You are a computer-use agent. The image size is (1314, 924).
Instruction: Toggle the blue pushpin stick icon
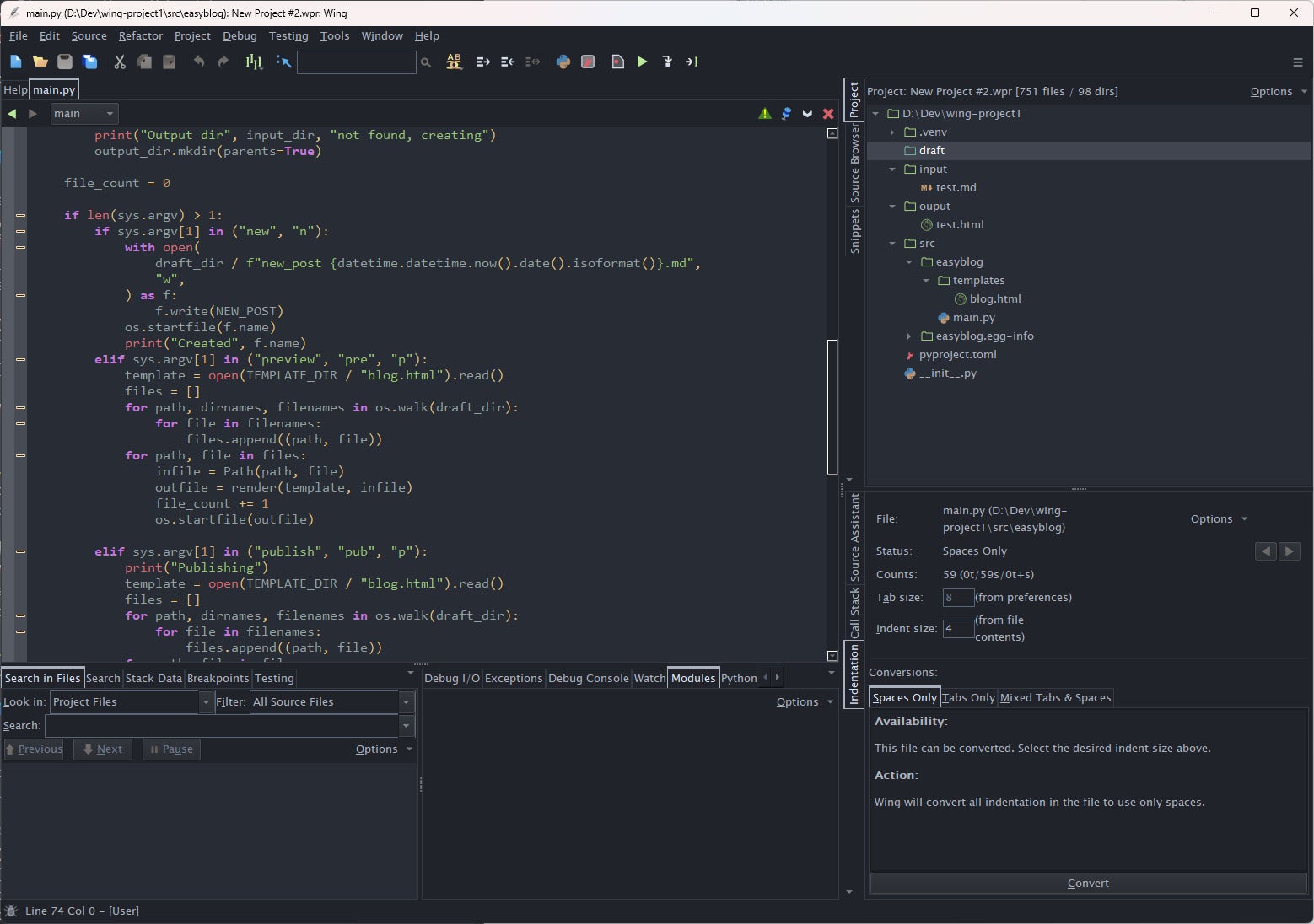click(x=786, y=114)
